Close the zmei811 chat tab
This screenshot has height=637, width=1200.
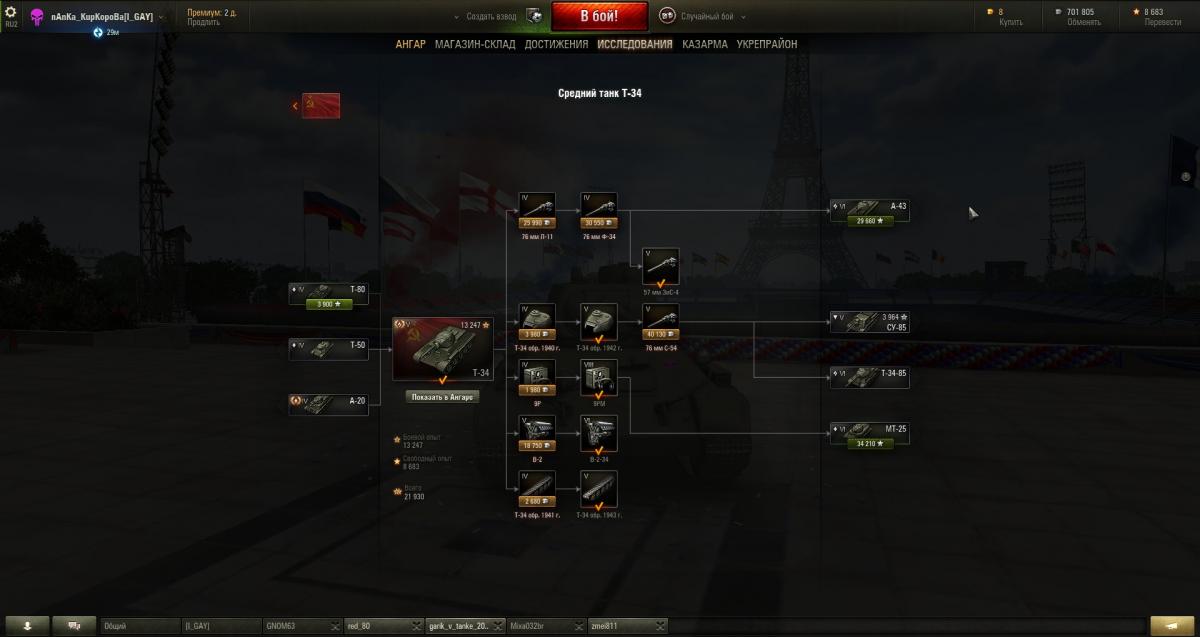661,626
